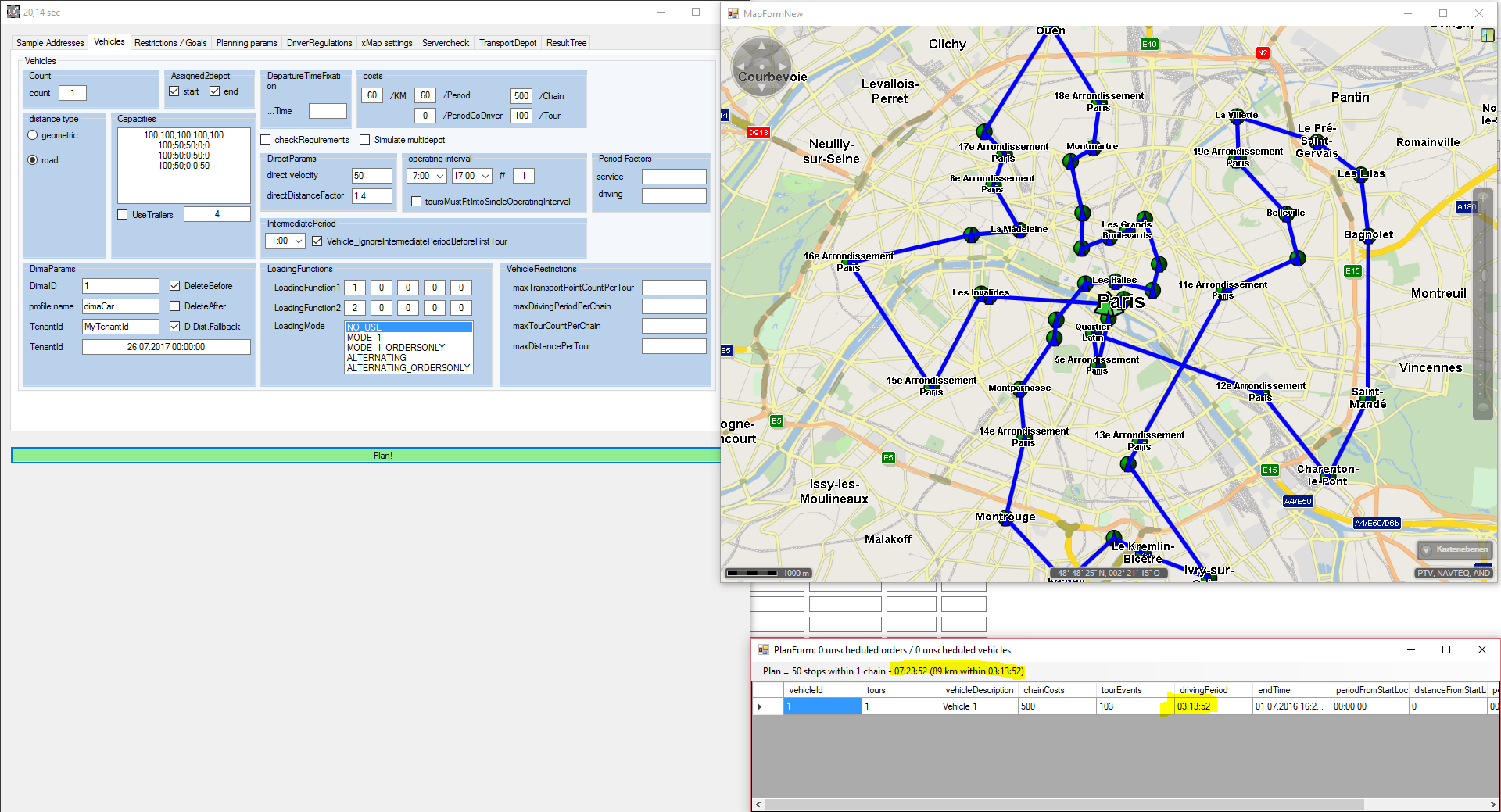Enable the UseTrailers checkbox
The image size is (1501, 812).
coord(123,215)
